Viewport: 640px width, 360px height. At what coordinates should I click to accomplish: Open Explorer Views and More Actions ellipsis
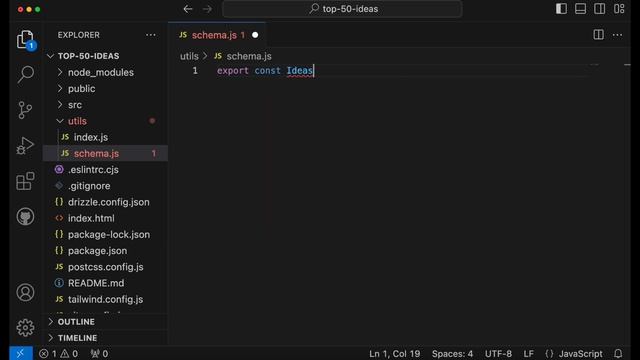pos(151,35)
